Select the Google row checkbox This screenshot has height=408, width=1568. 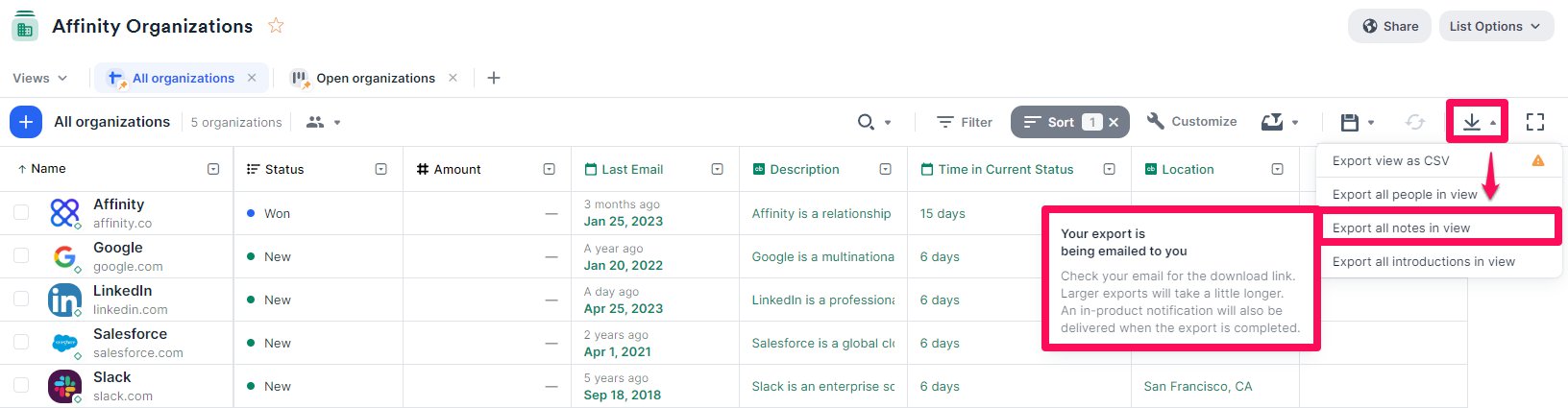(x=21, y=256)
